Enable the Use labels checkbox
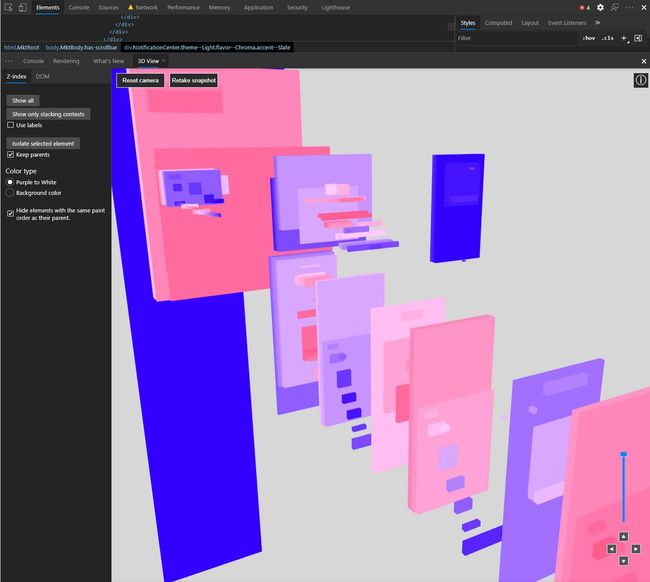Image resolution: width=650 pixels, height=582 pixels. (10, 126)
